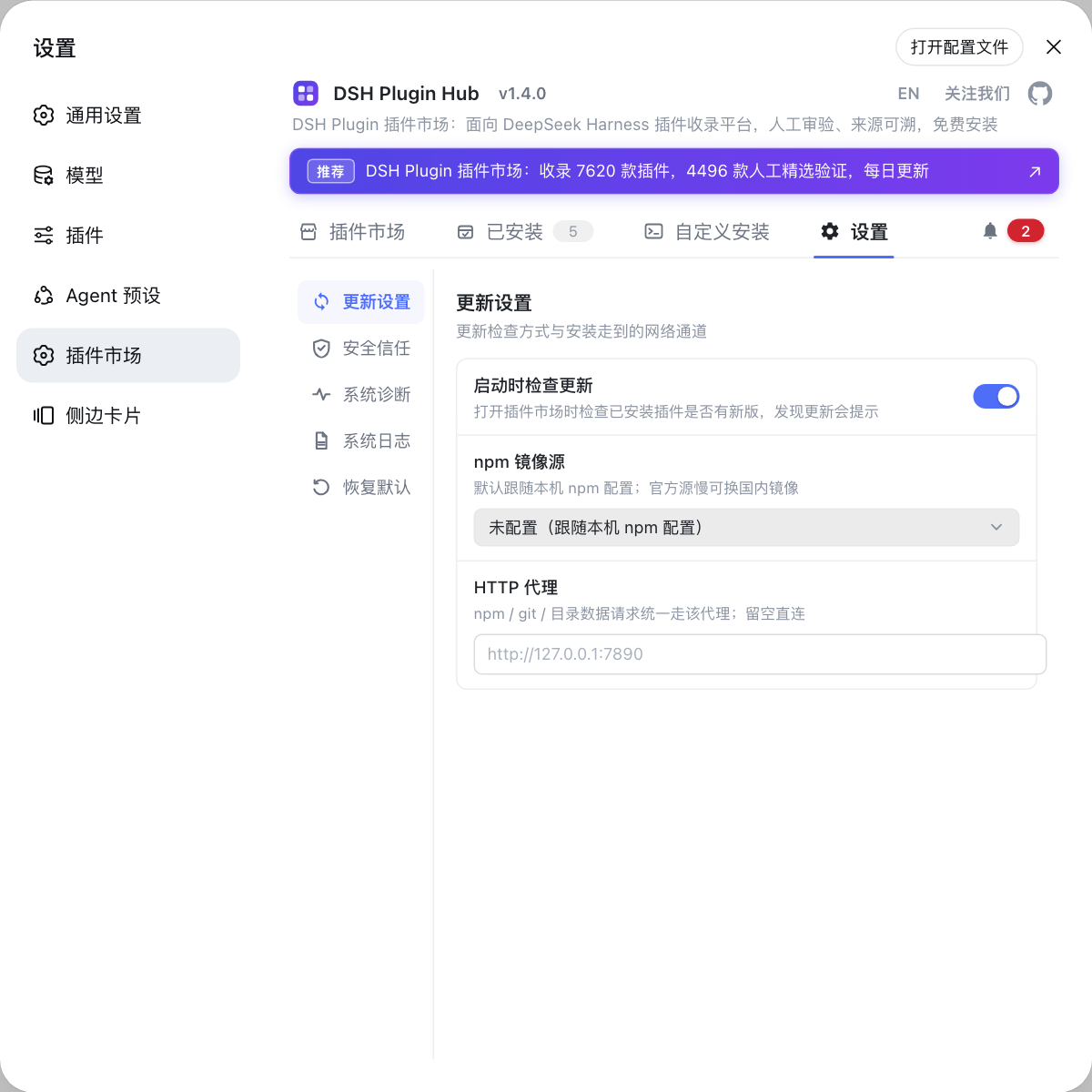Click the storefront icon on the marketplace tab

tap(308, 232)
